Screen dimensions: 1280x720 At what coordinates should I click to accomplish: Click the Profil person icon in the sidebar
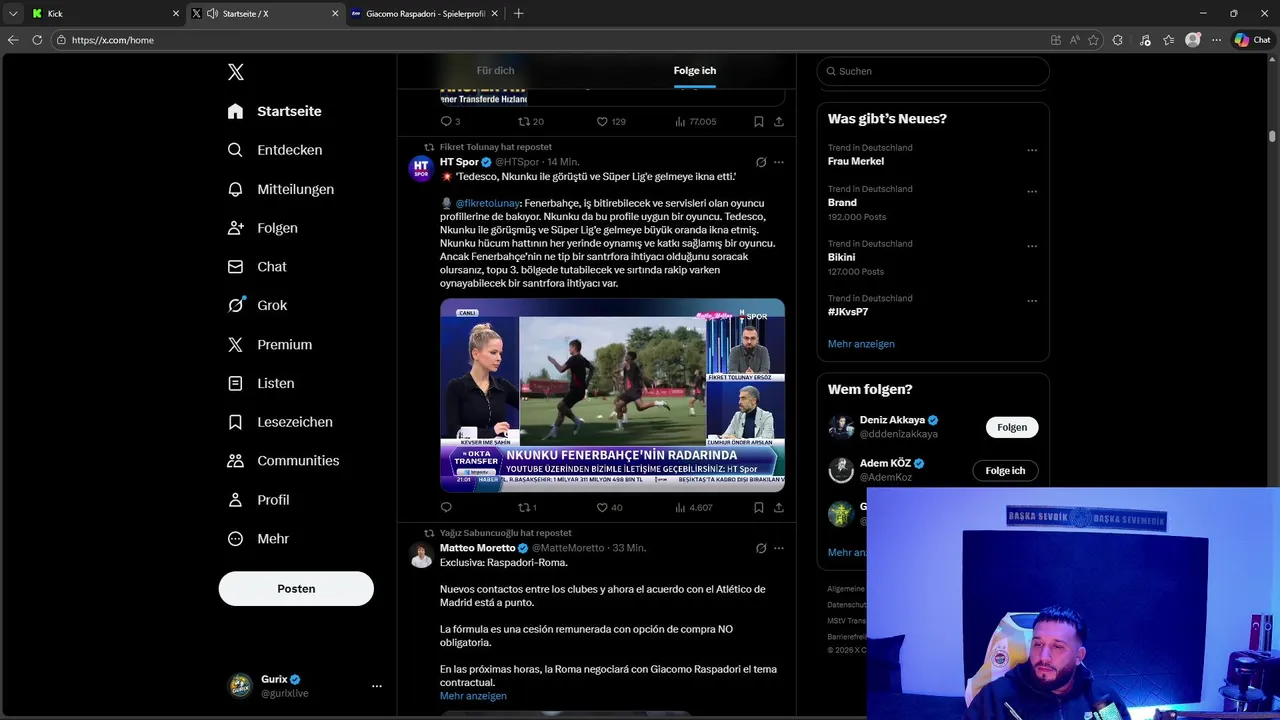235,500
